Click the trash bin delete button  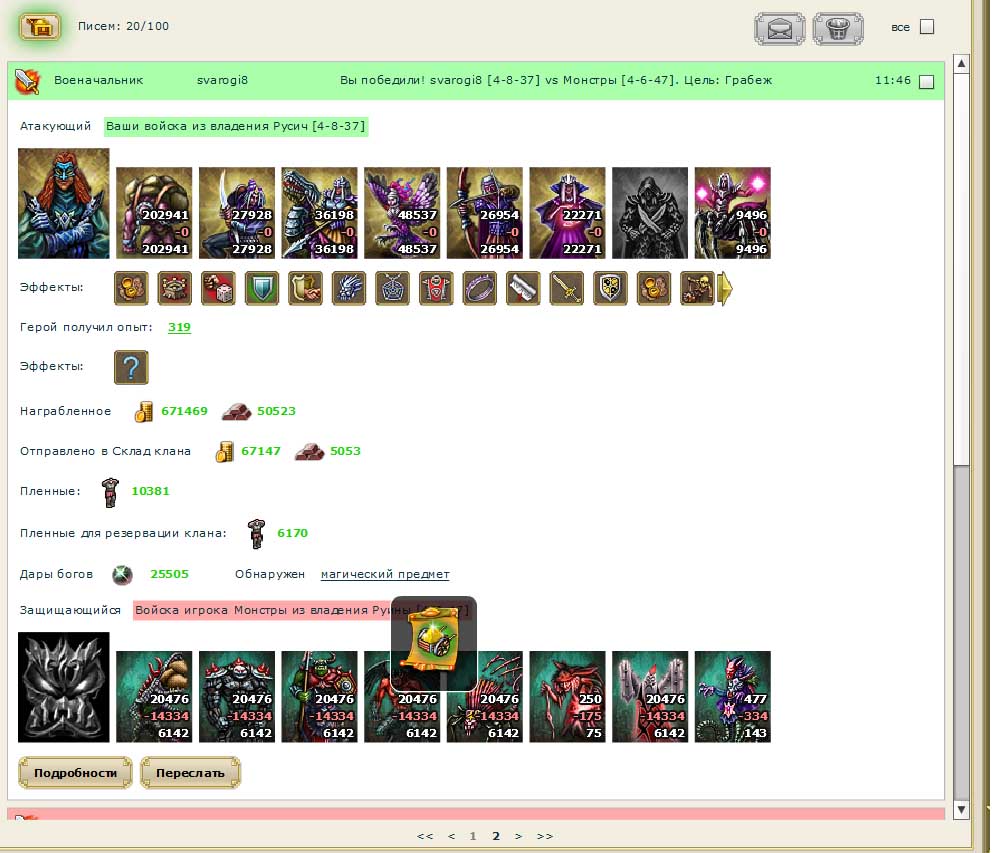click(x=838, y=28)
